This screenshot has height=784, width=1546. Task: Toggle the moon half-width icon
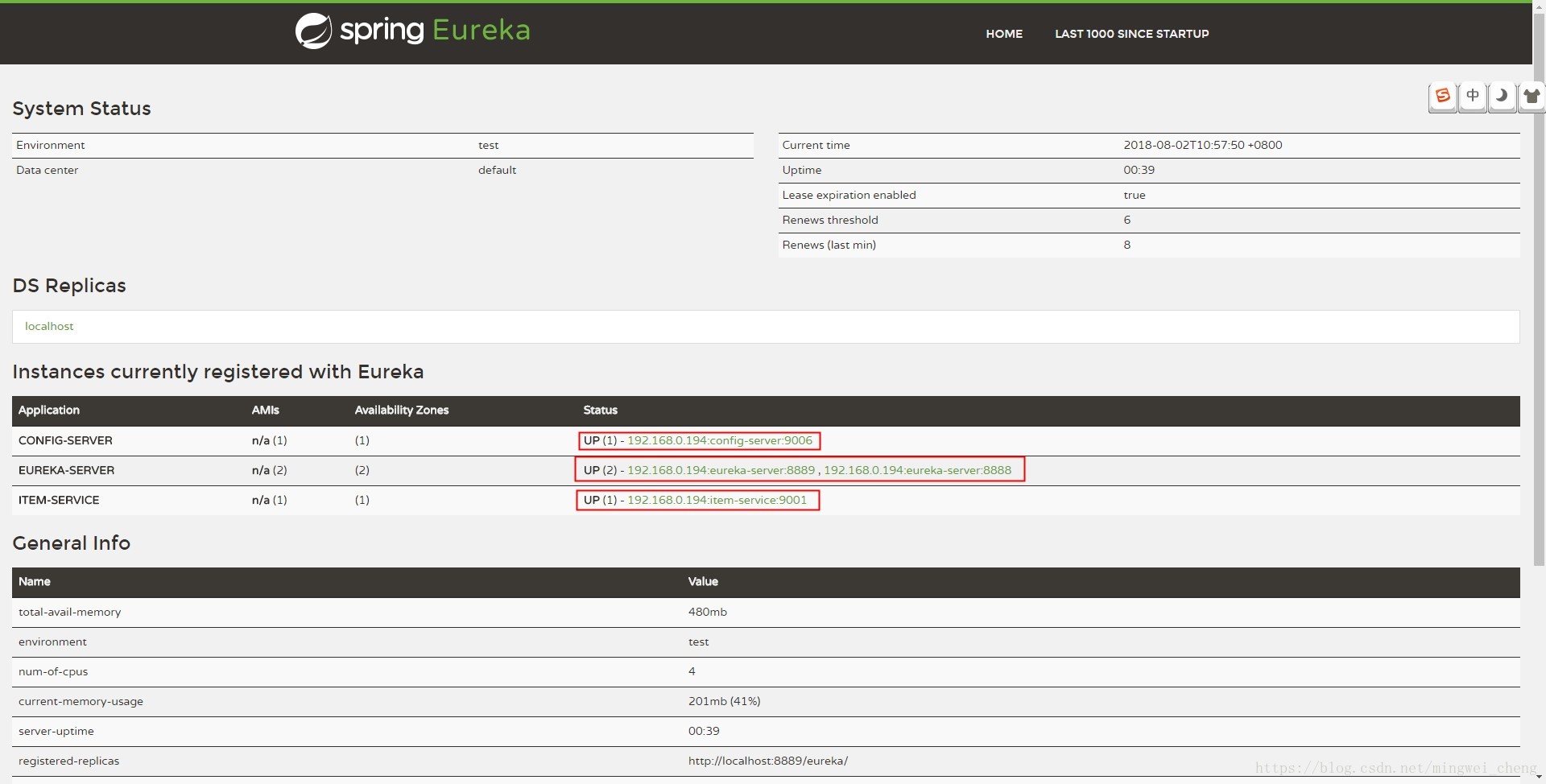(x=1502, y=97)
